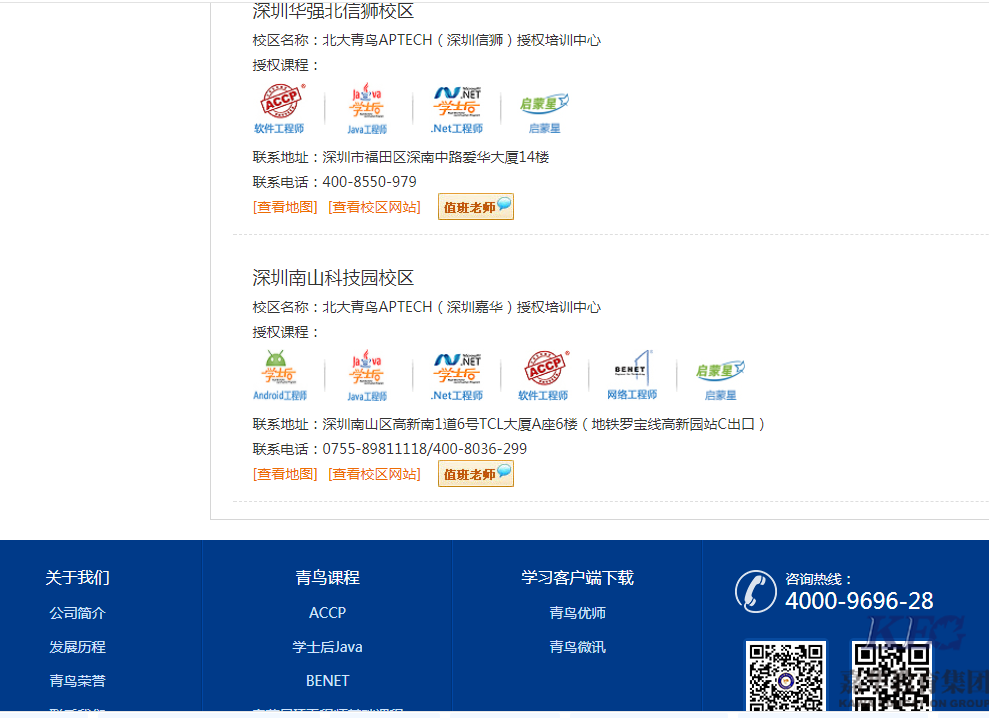
Task: Click 深圳南山科技园校区 heading
Action: [x=333, y=278]
